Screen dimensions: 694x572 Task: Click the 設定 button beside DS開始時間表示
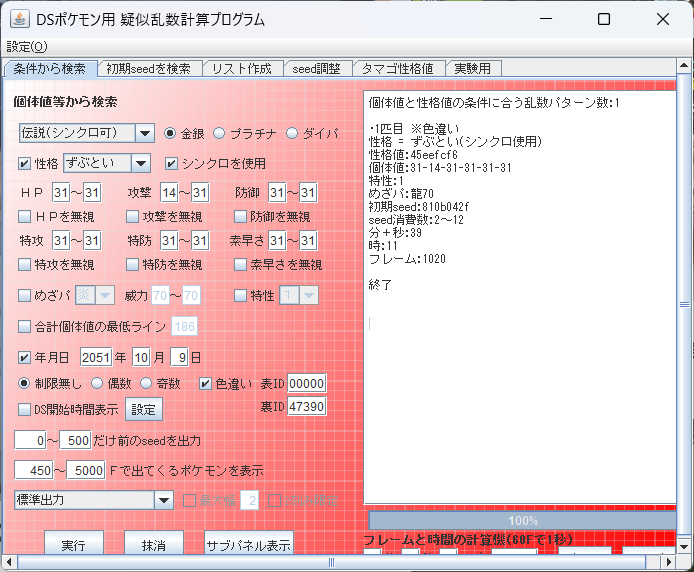pos(144,410)
